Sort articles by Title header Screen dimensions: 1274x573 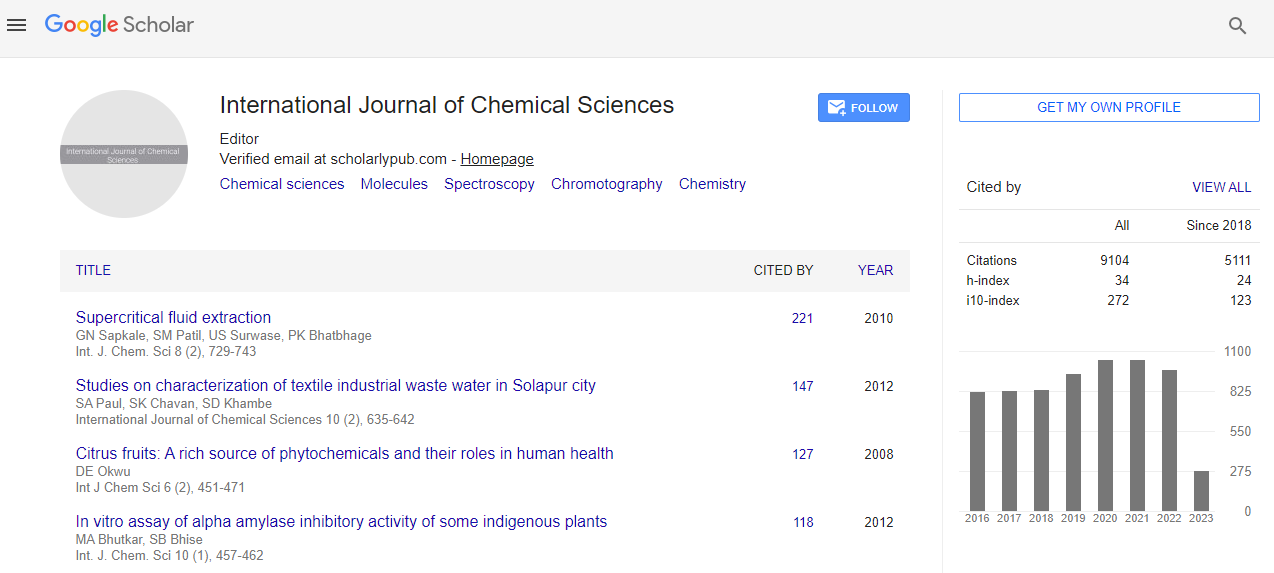(x=93, y=270)
